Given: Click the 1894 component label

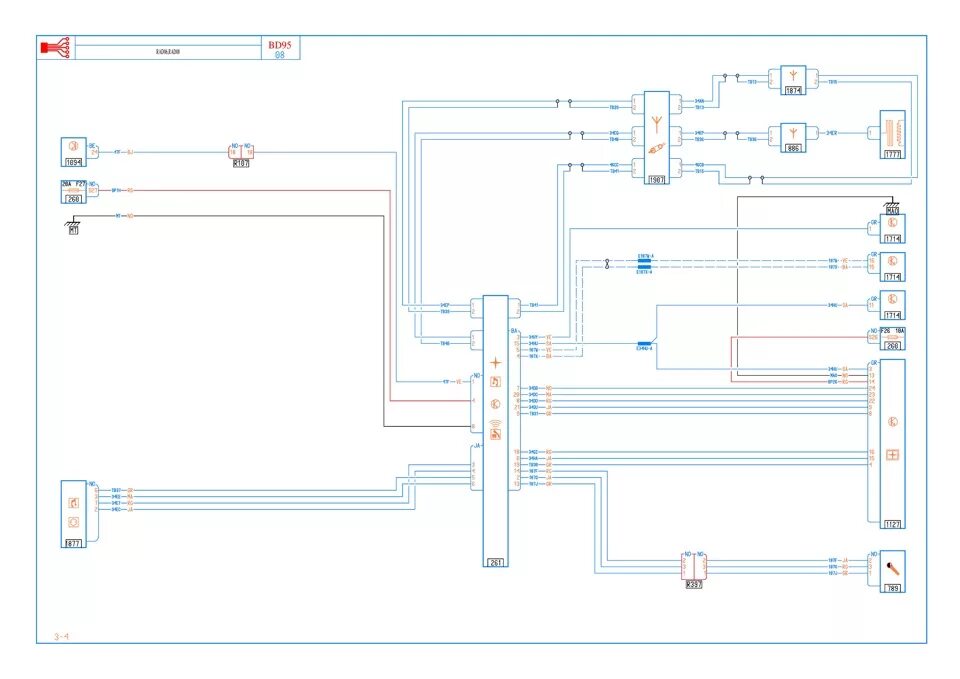Looking at the screenshot, I should pyautogui.click(x=73, y=162).
